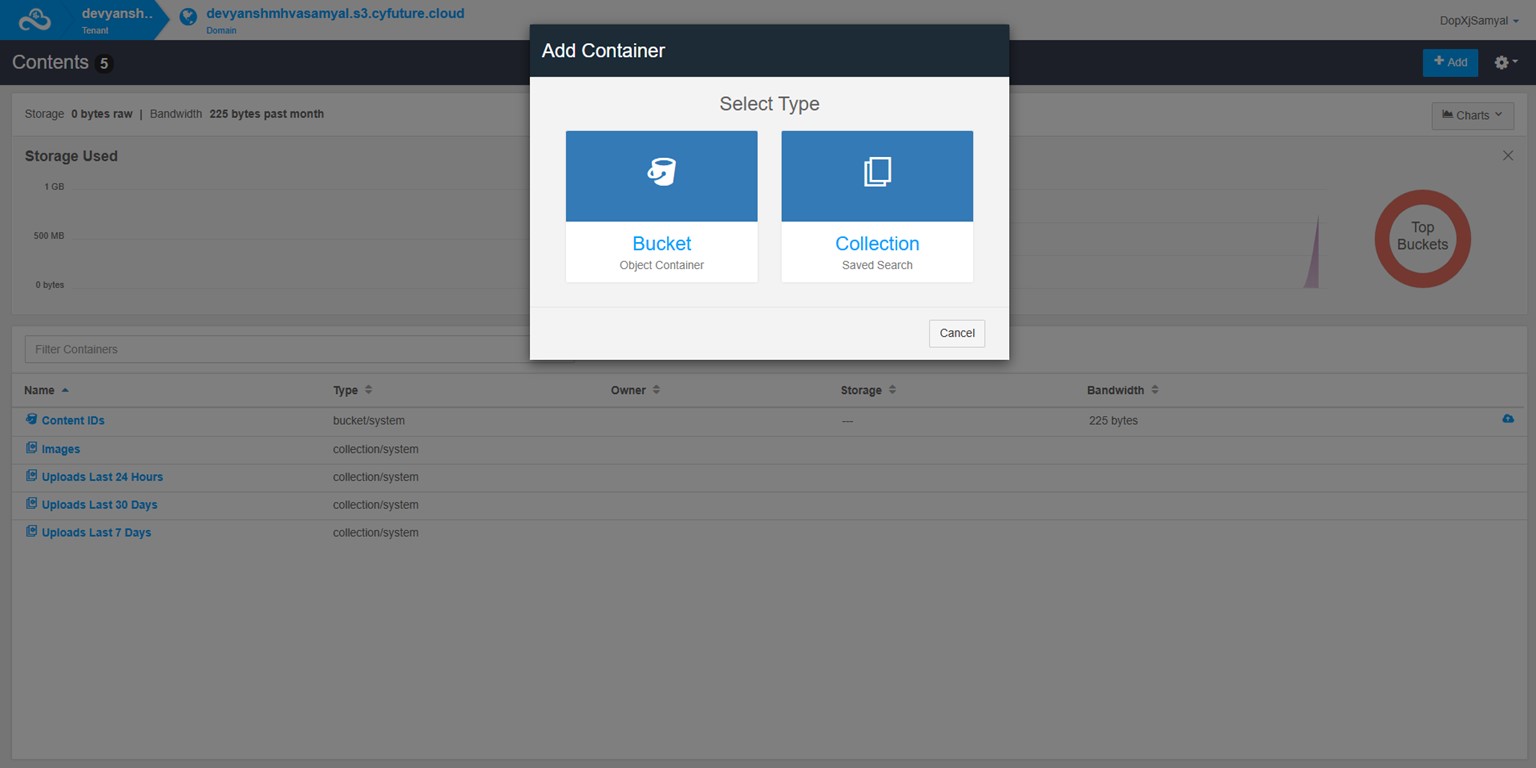Select the Collection saved search icon
The image size is (1536, 768).
(x=876, y=173)
